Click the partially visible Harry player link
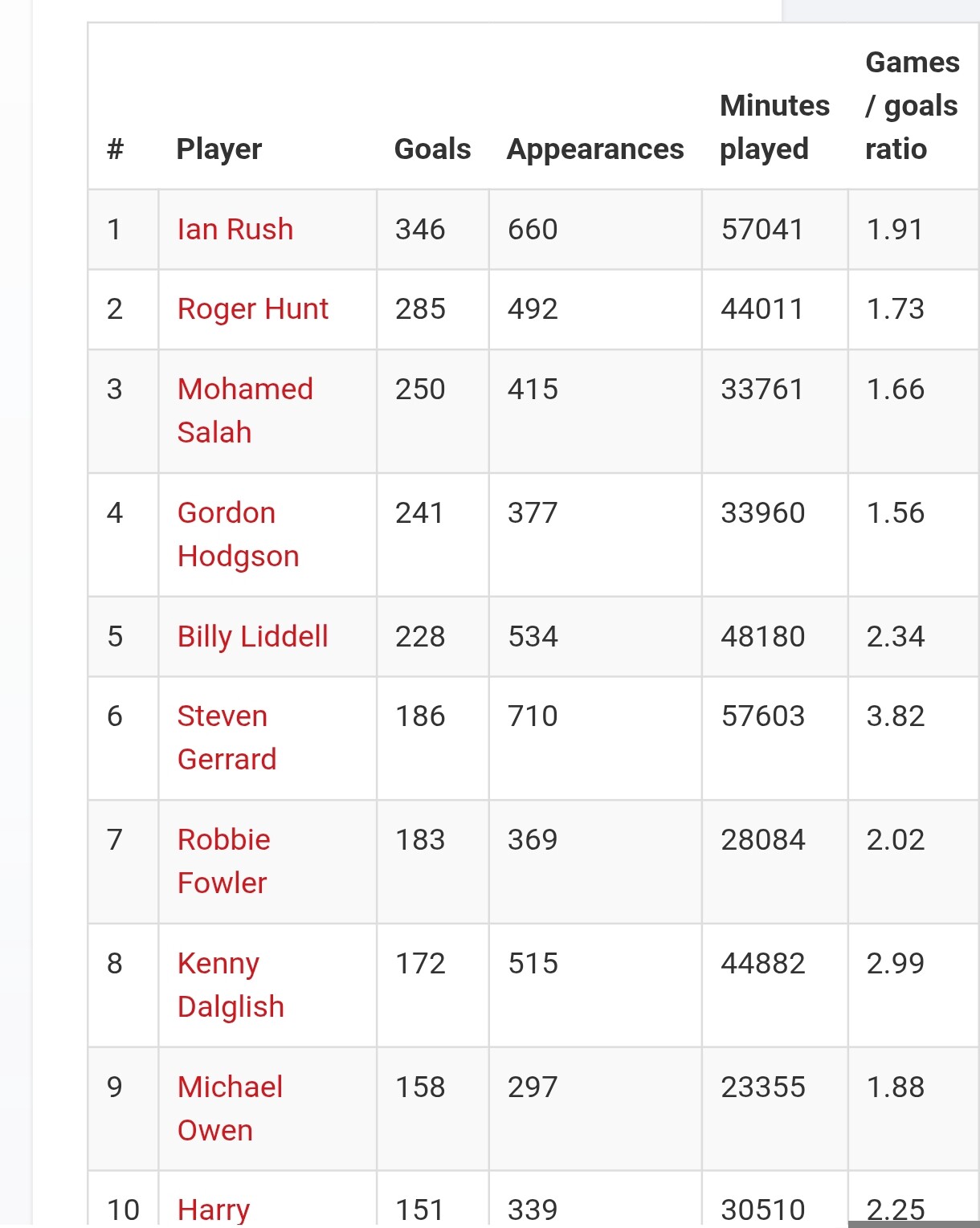 pos(213,1210)
